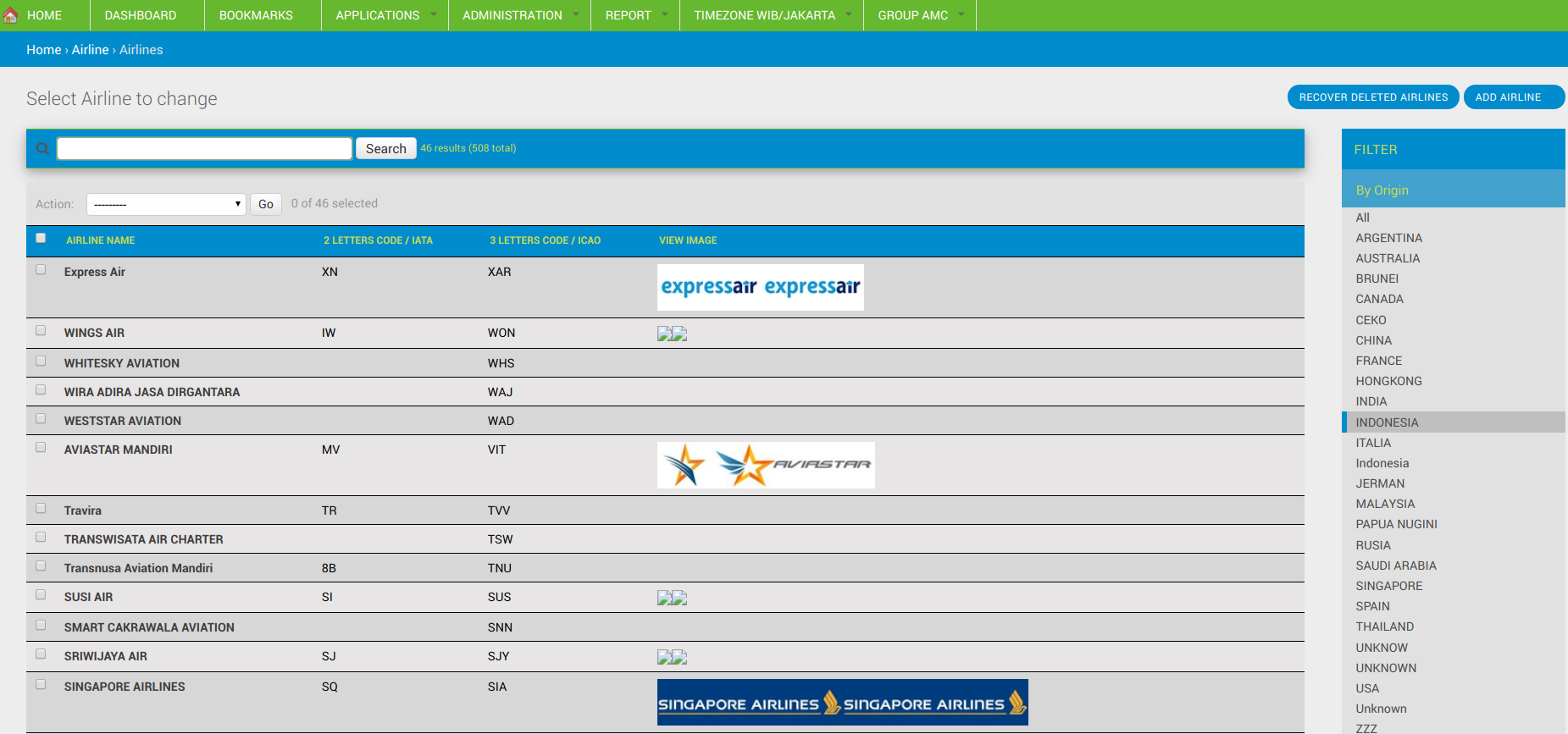
Task: Filter by origin MALAYSIA
Action: [x=1385, y=504]
